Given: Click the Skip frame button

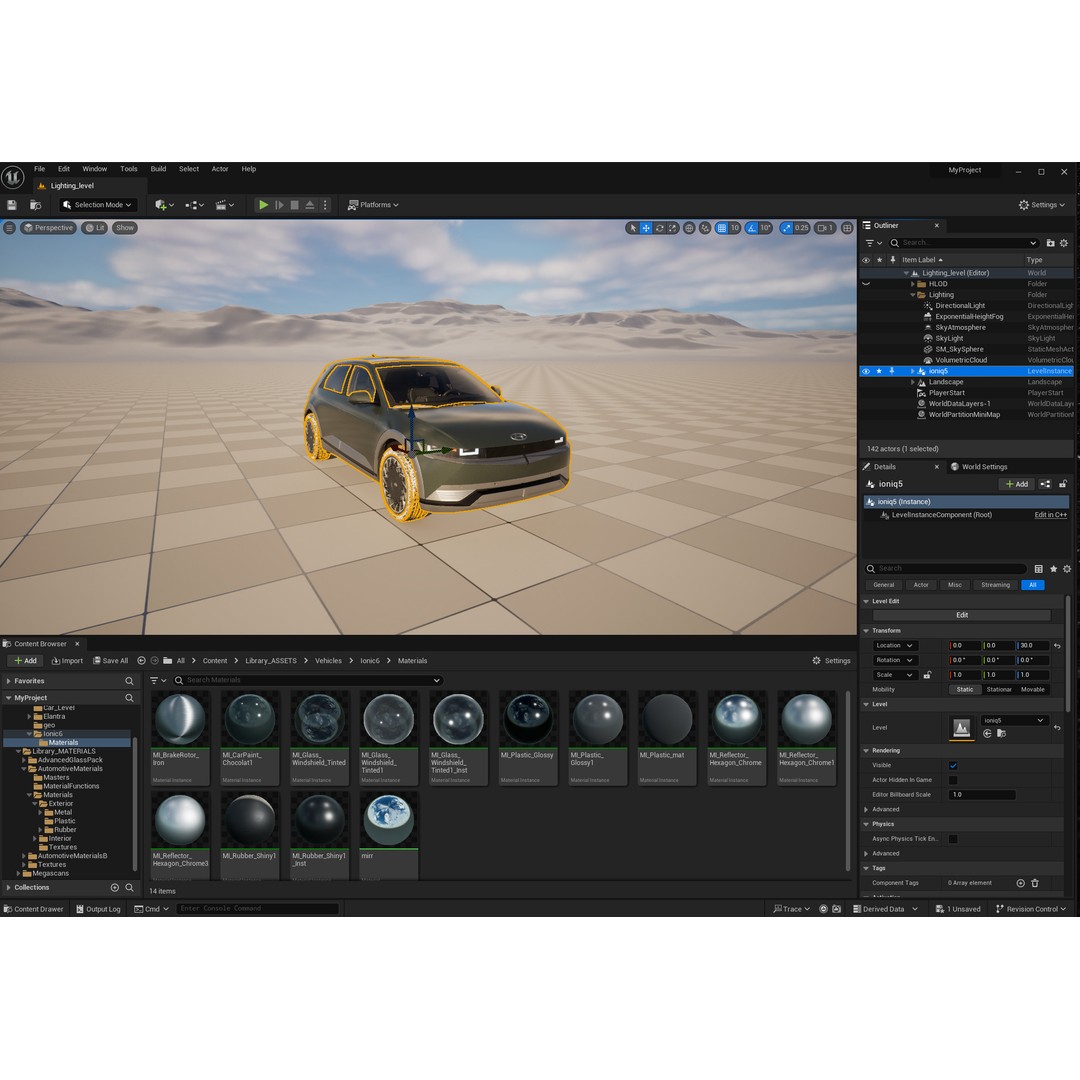Looking at the screenshot, I should pyautogui.click(x=279, y=205).
